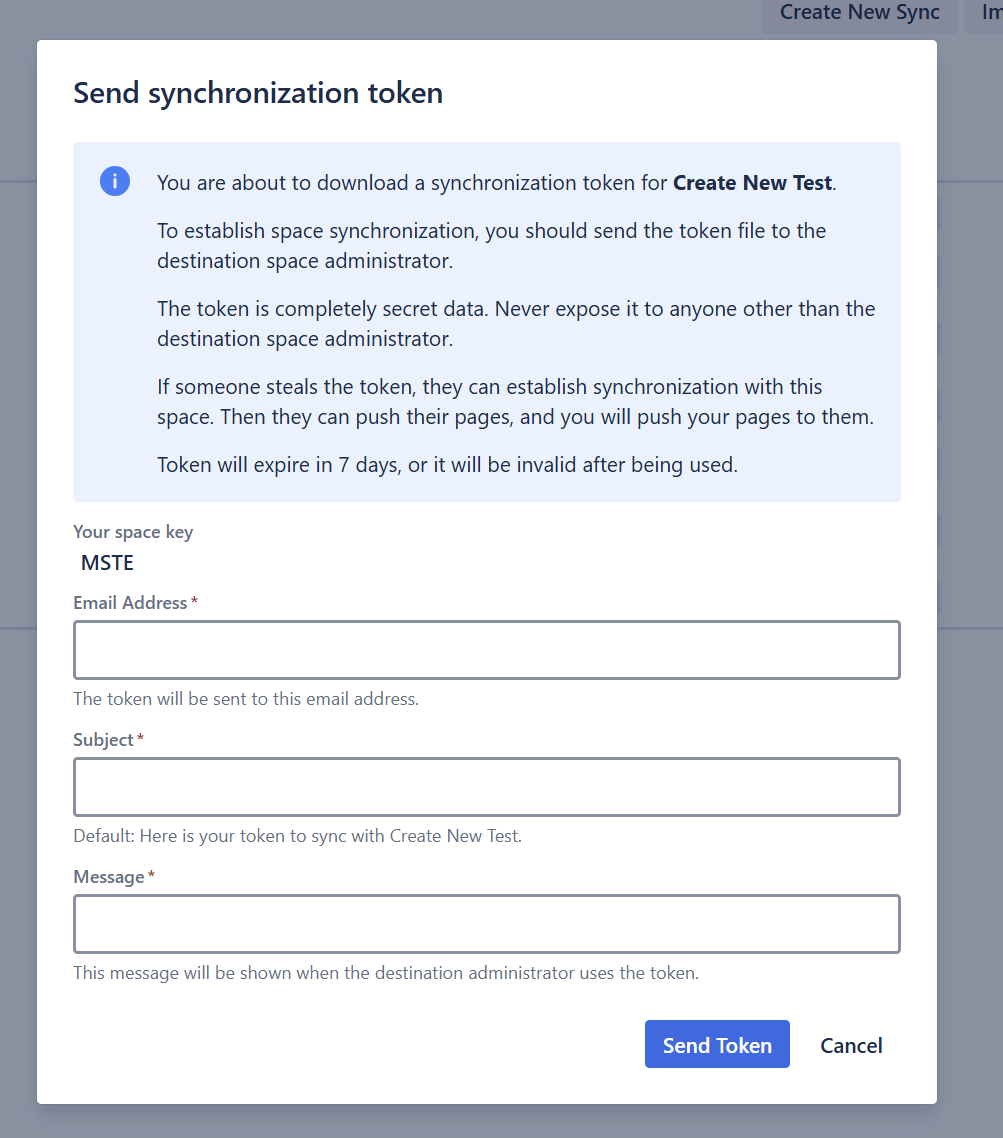This screenshot has height=1138, width=1003.
Task: Click the Create New Sync button
Action: click(x=859, y=13)
